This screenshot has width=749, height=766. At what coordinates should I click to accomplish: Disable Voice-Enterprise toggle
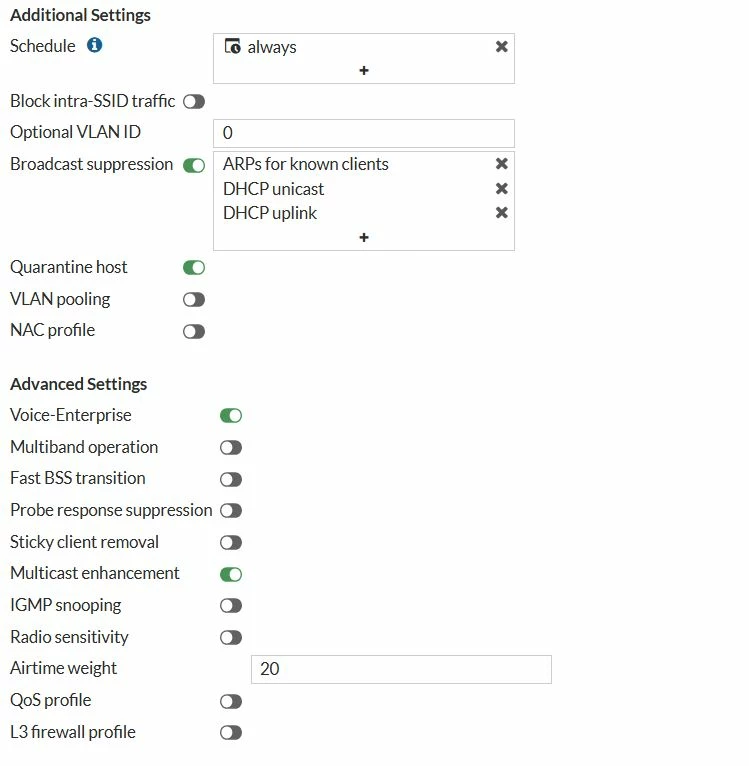(231, 416)
